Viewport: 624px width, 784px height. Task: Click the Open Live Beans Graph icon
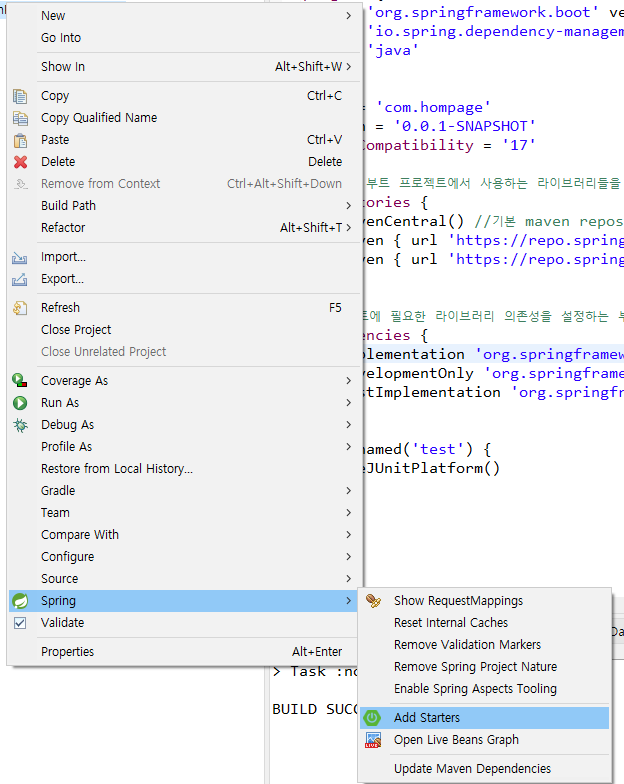373,740
